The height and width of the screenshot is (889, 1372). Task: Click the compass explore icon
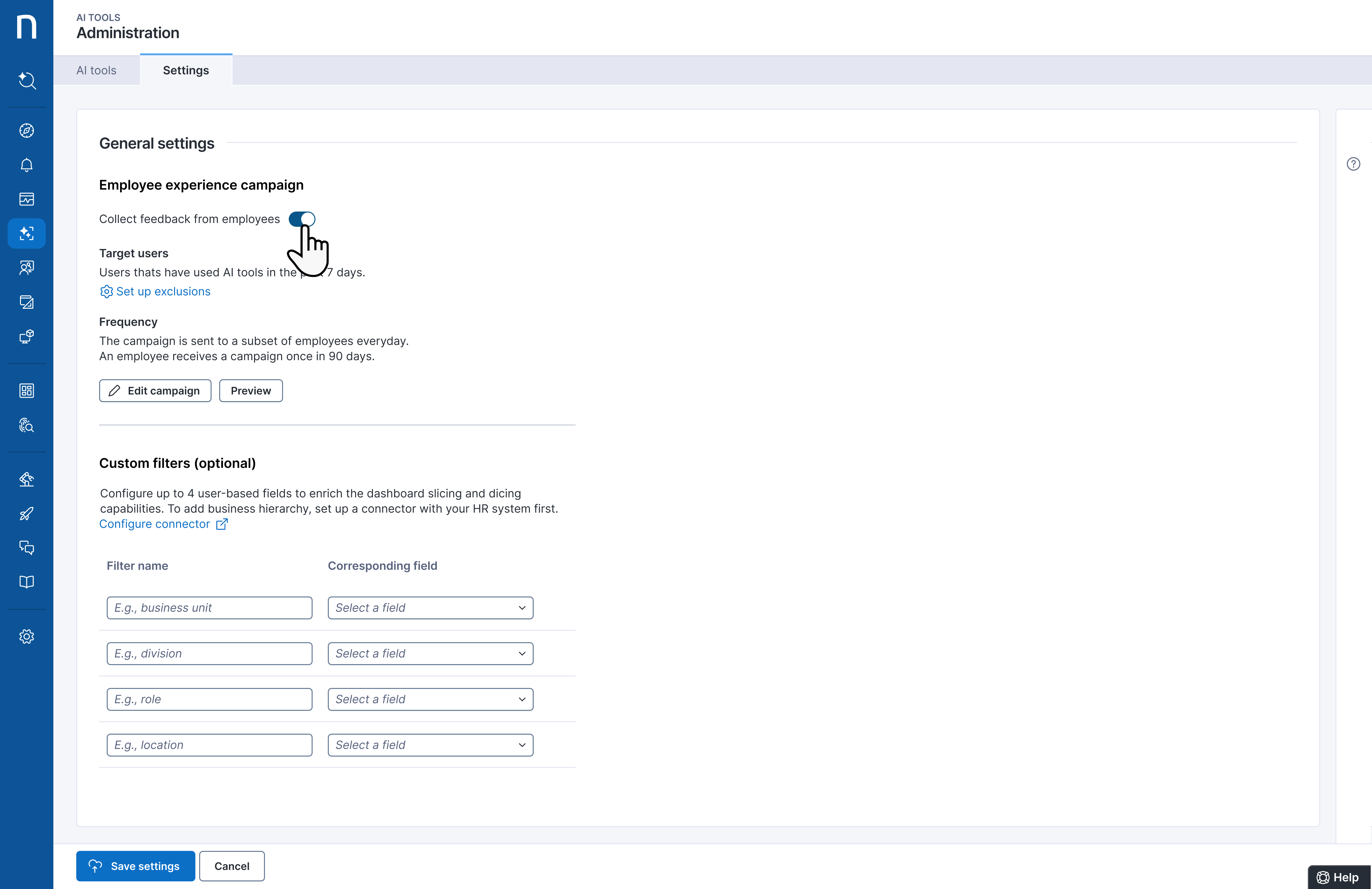pyautogui.click(x=26, y=131)
